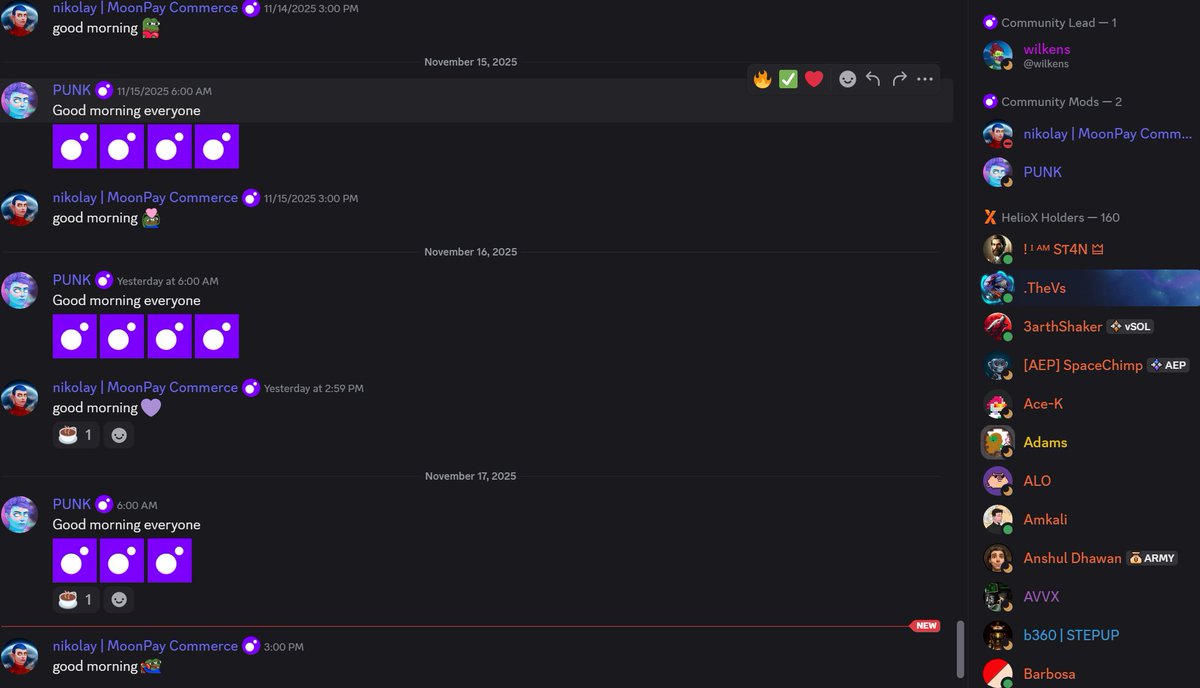The image size is (1200, 688).
Task: Click AVVX avatar in member list
Action: (998, 596)
